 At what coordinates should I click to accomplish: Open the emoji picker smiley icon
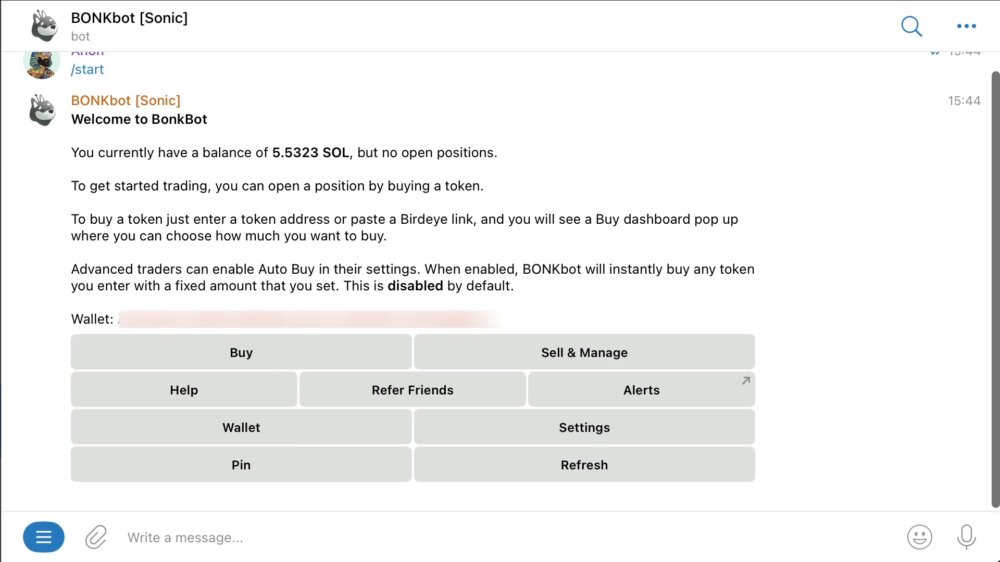click(919, 537)
